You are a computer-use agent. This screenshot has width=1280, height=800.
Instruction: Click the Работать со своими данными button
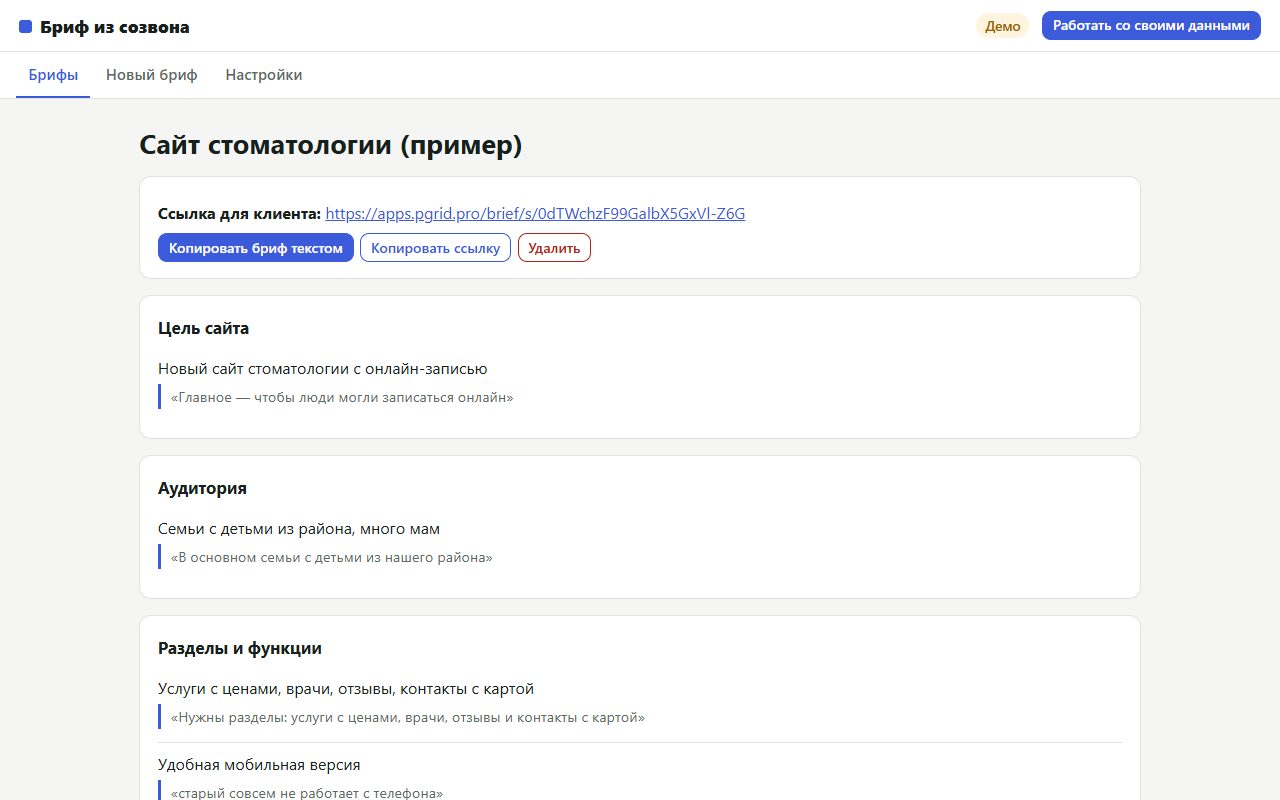[1151, 26]
